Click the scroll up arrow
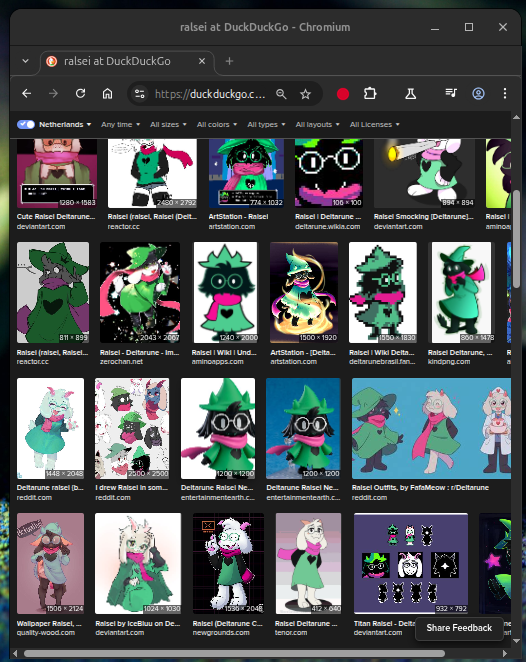526x662 pixels. [516, 117]
